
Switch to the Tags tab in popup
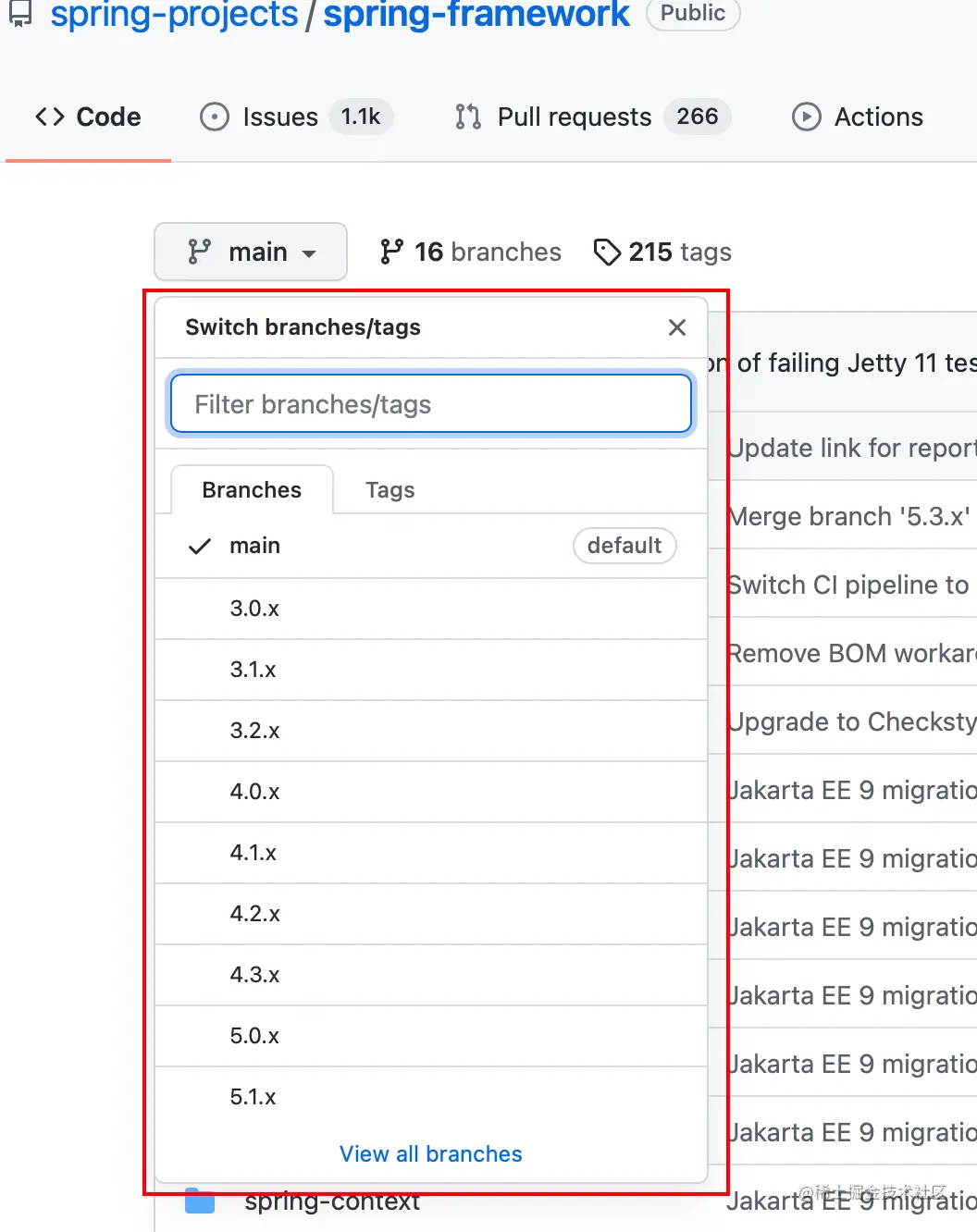(390, 489)
